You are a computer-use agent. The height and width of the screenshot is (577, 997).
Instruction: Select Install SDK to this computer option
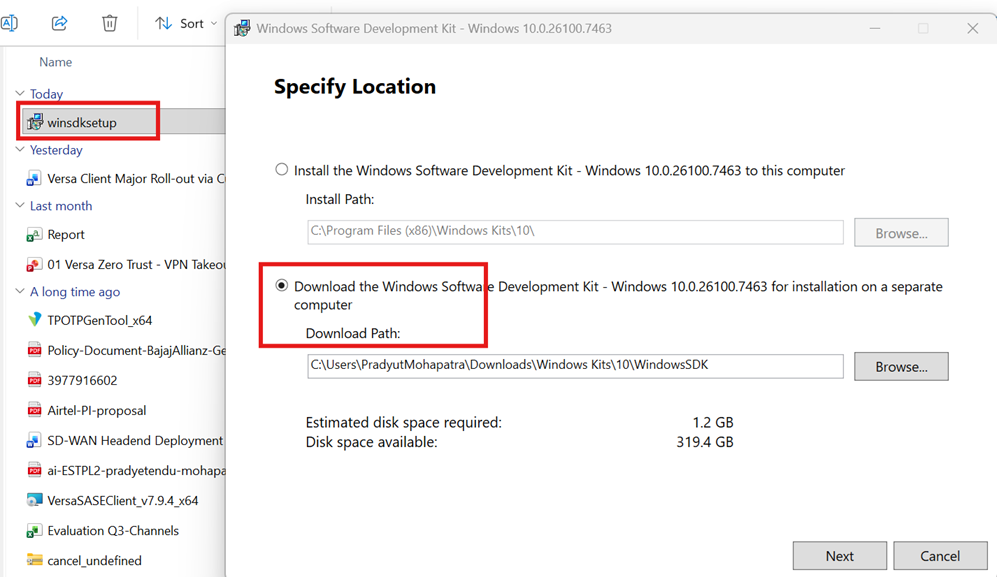coord(282,170)
